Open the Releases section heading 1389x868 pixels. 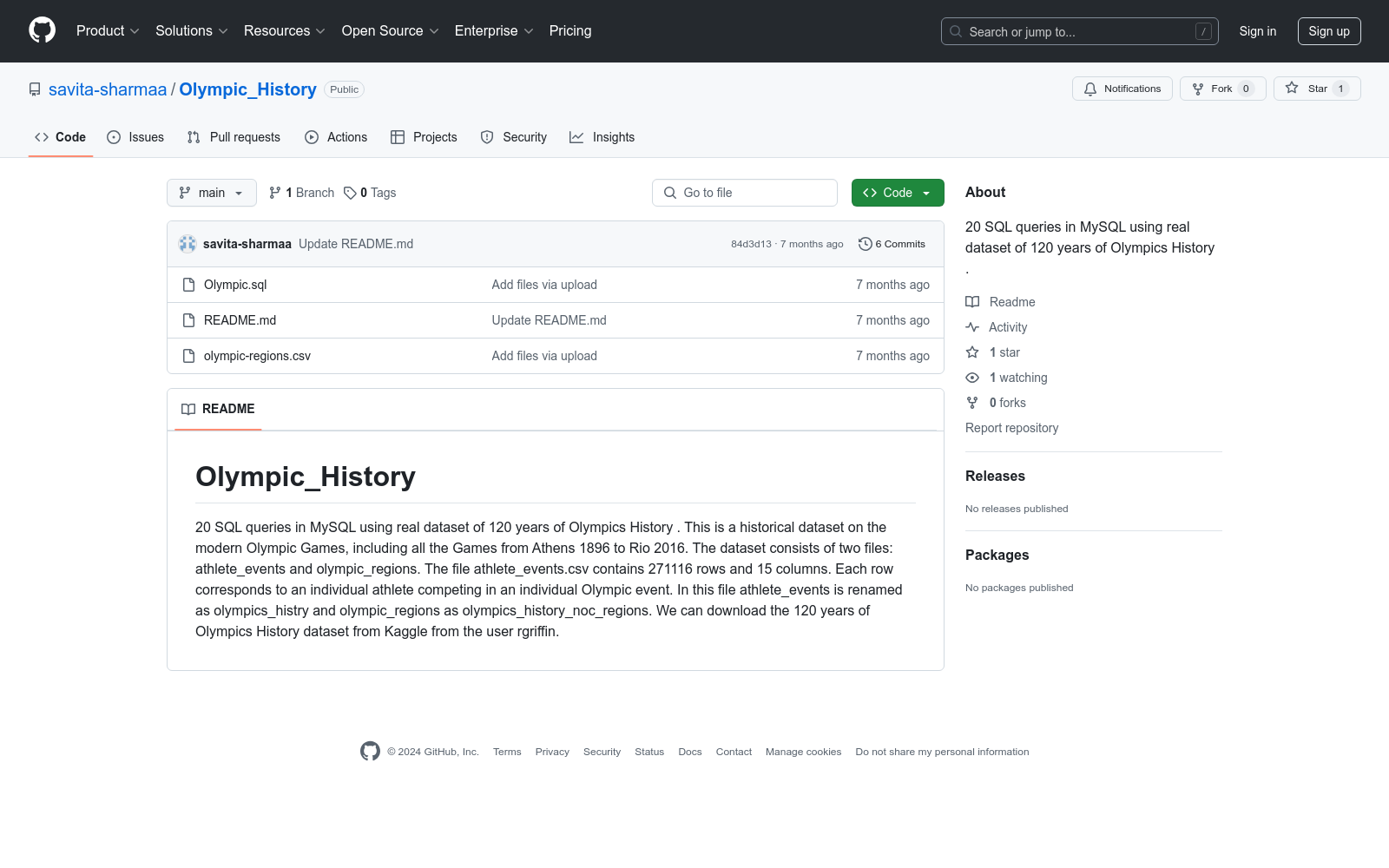995,476
